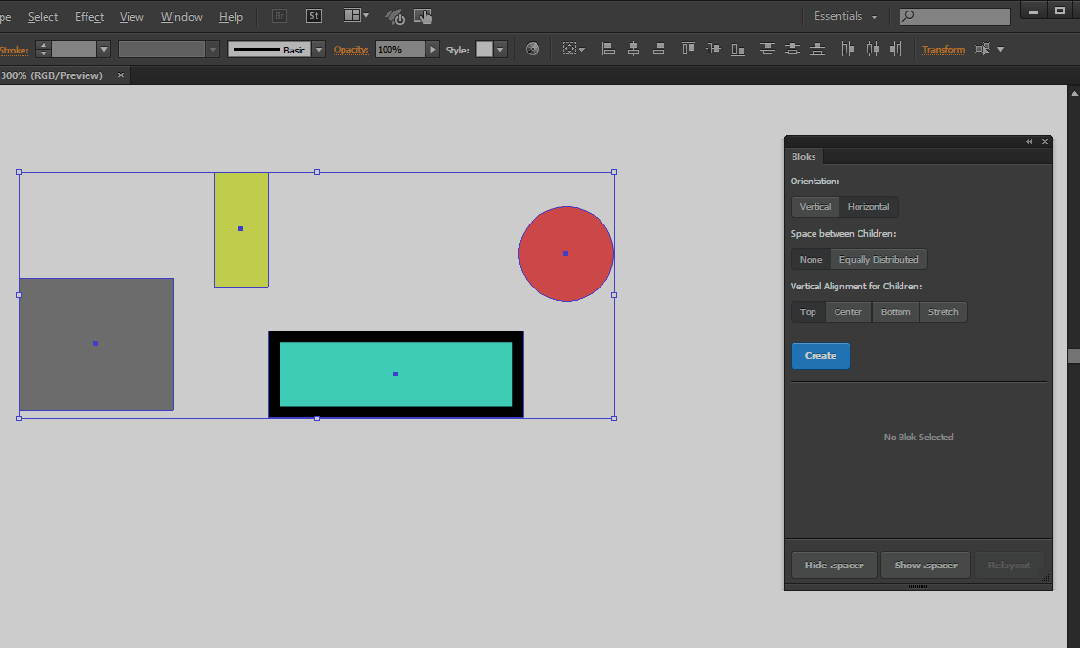
Task: Choose Center vertical alignment for children
Action: (848, 312)
